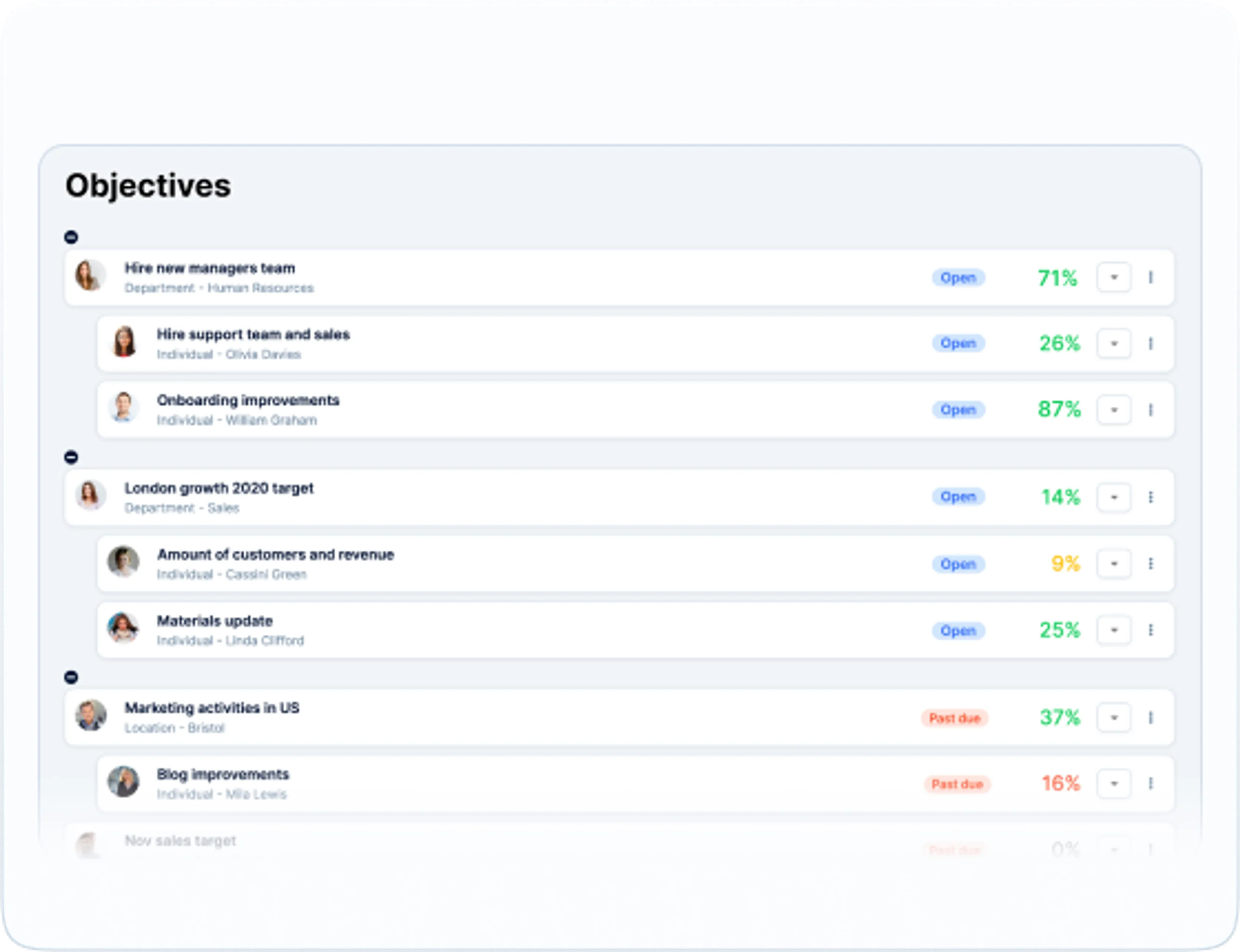The width and height of the screenshot is (1240, 952).
Task: Click the 9% progress on Amount of customers
Action: [1065, 564]
